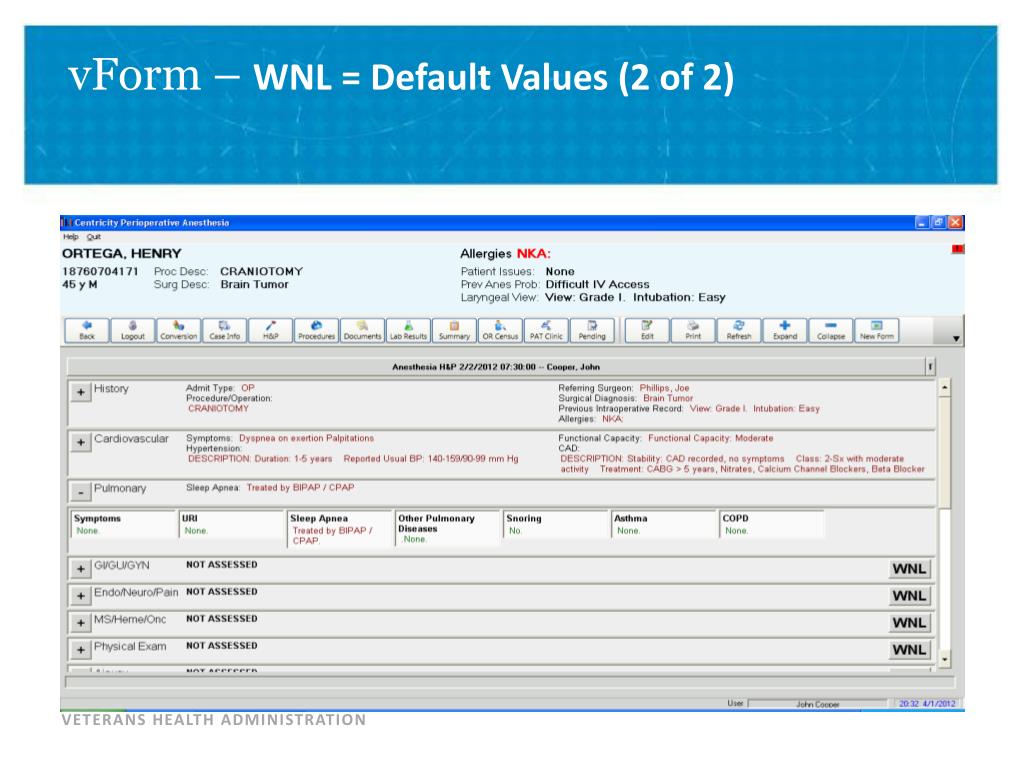View Lab Results via toolbar
Viewport: 1024px width, 768px height.
pos(408,330)
